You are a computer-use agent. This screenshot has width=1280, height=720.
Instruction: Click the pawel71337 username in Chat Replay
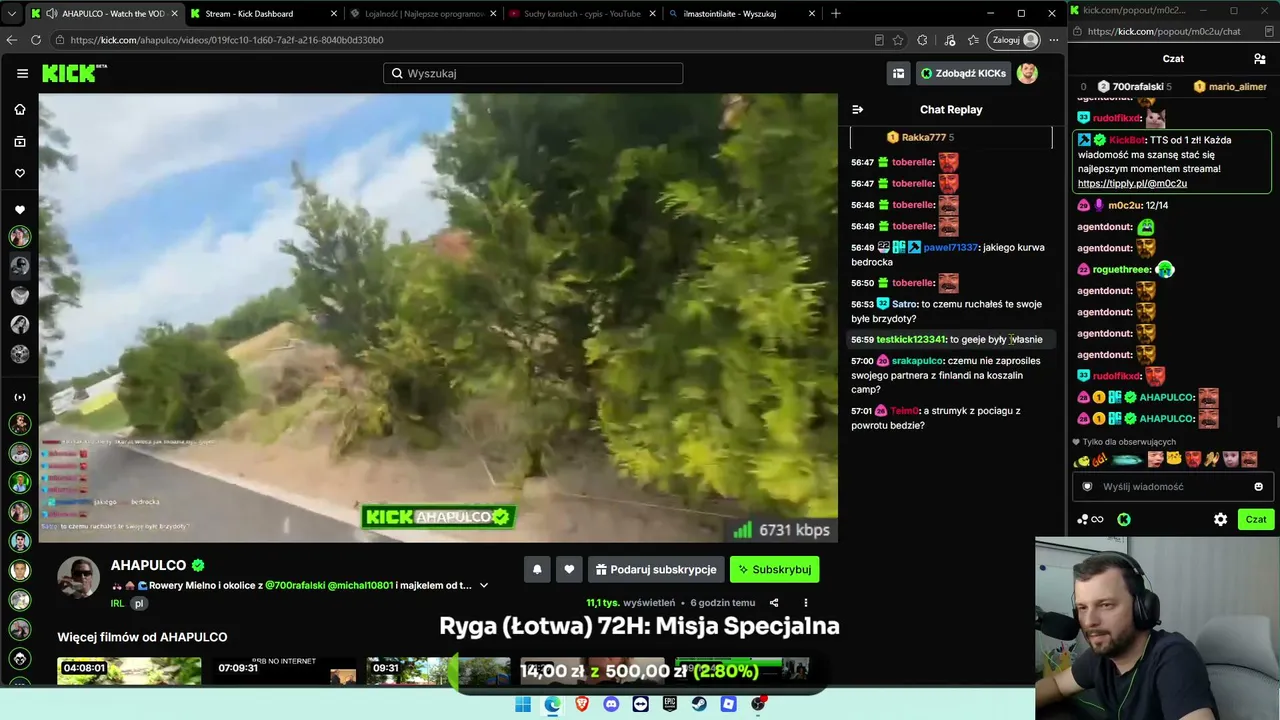[951, 247]
